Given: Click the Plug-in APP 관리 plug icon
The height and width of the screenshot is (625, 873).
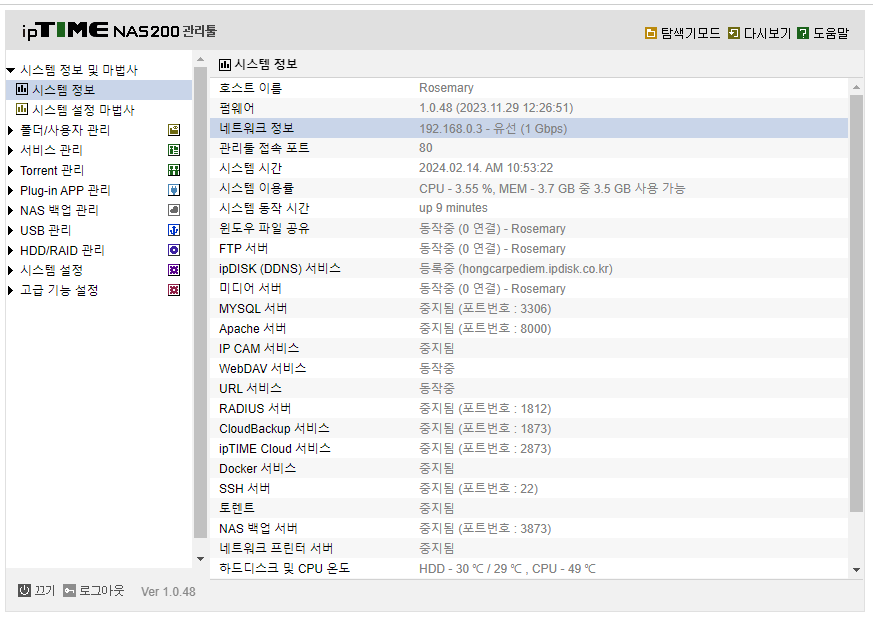Looking at the screenshot, I should coord(174,190).
